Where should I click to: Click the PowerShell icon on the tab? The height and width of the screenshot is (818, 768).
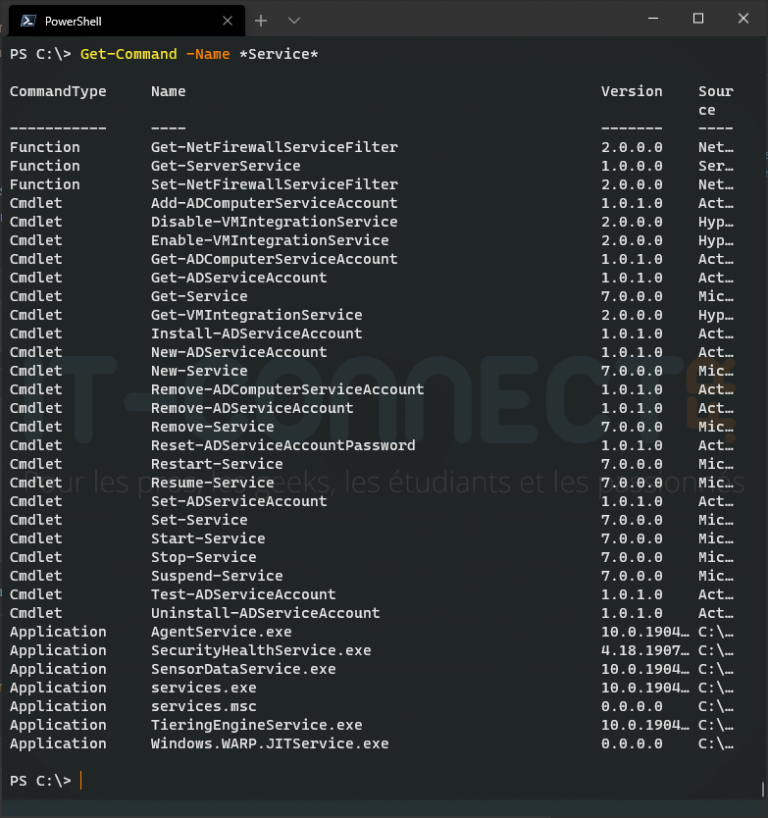pos(29,19)
